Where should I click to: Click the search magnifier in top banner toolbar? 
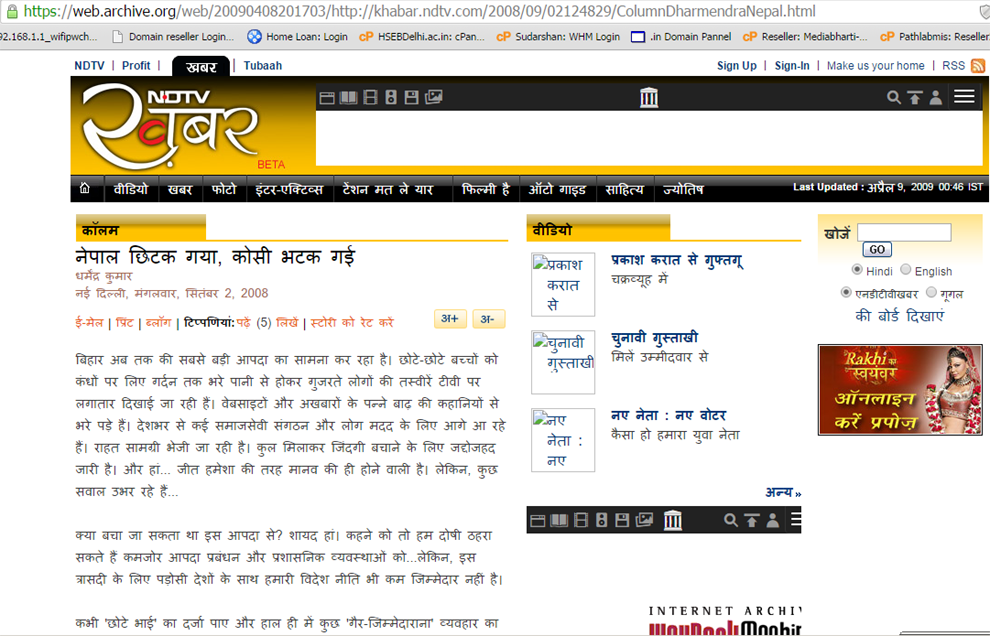click(x=894, y=97)
